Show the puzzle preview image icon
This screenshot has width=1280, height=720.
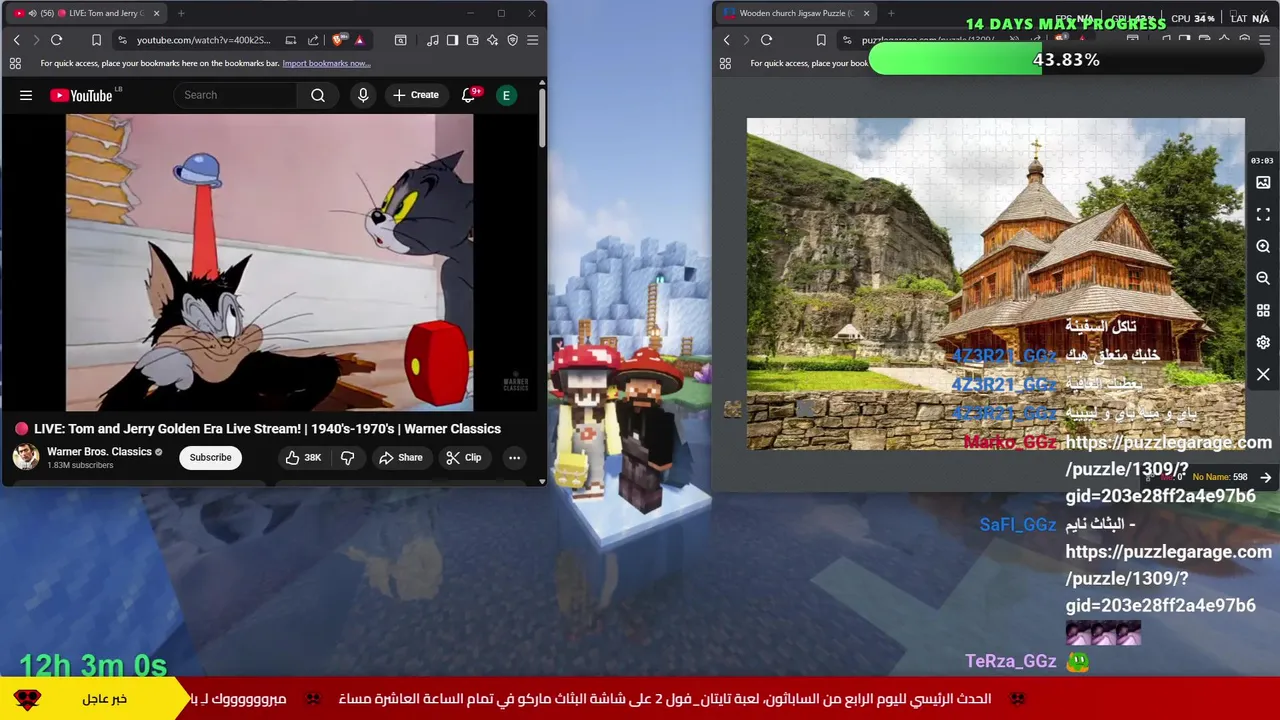click(x=1263, y=183)
